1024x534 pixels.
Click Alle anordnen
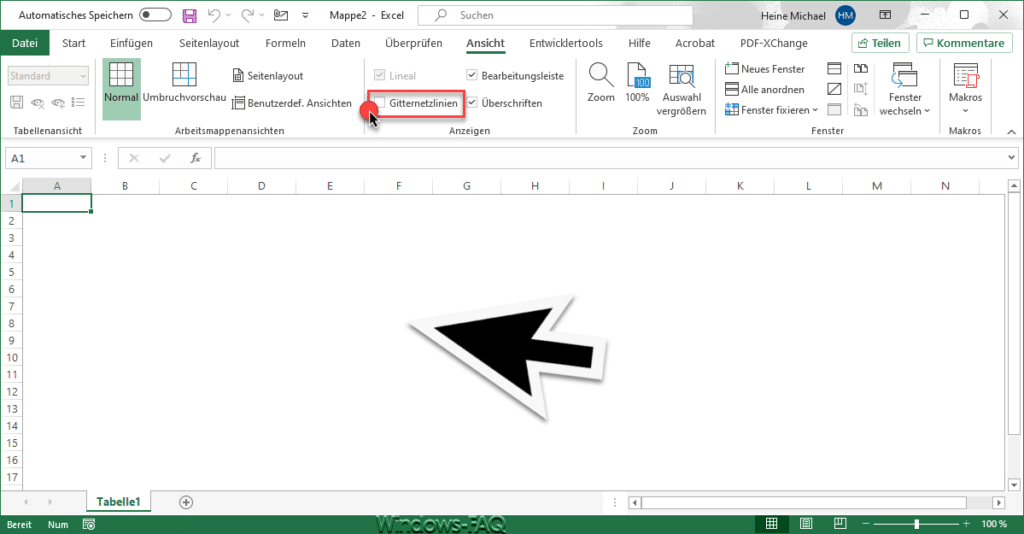(x=764, y=89)
